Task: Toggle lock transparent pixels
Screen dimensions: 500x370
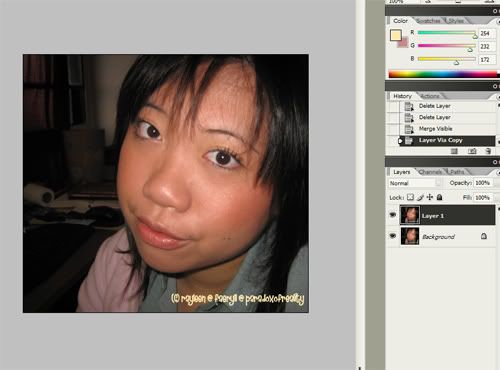Action: pos(411,197)
